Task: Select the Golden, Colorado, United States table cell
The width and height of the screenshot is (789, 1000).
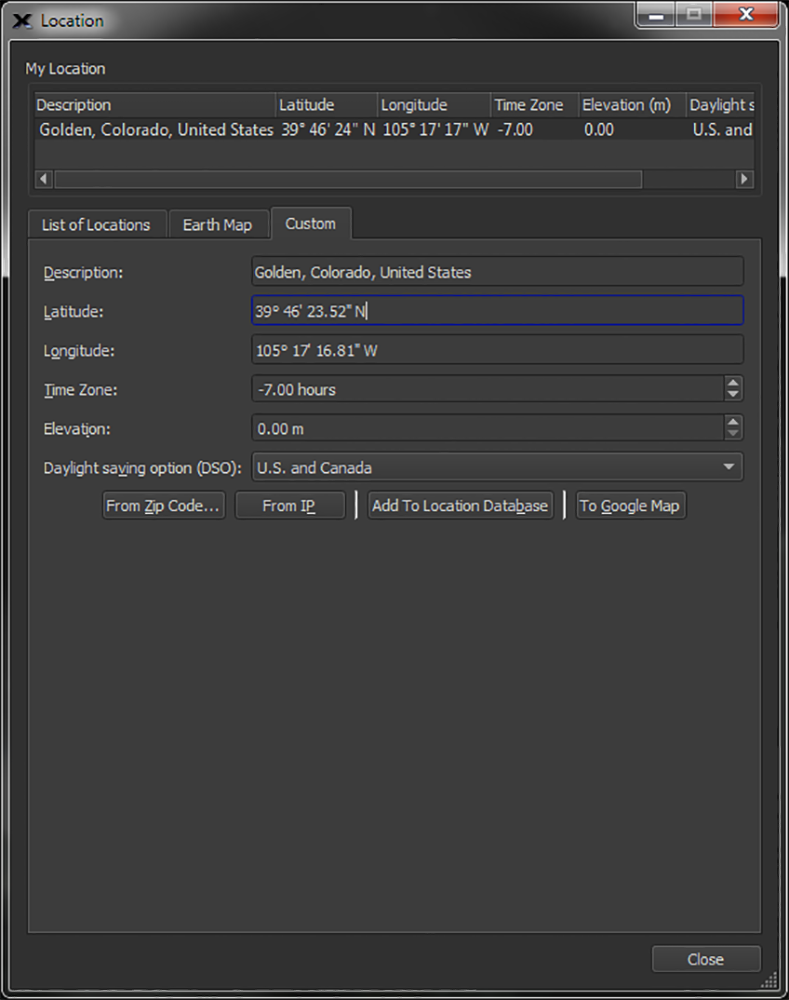Action: tap(156, 129)
